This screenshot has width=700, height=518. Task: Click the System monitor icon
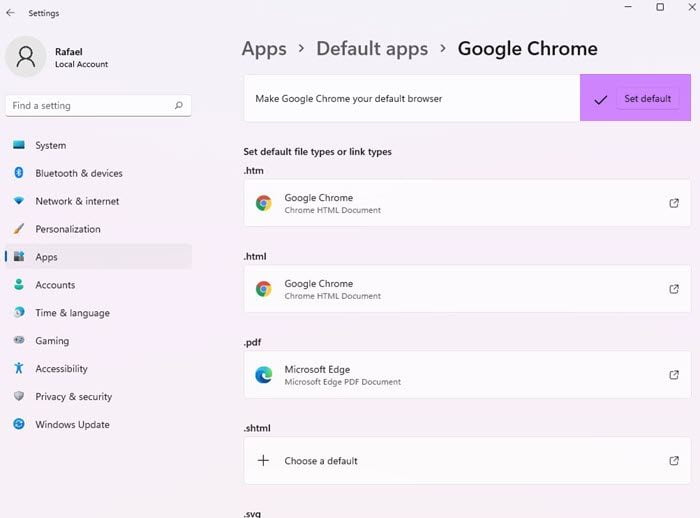(19, 145)
